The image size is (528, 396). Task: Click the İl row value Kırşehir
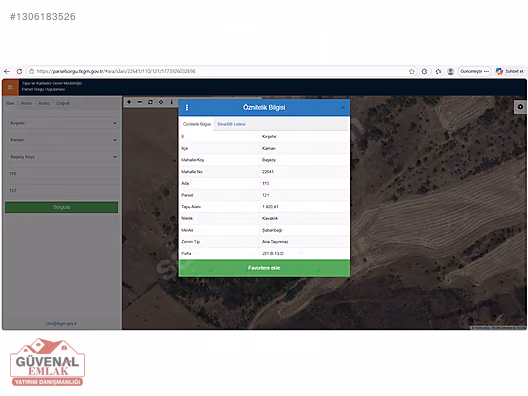269,137
